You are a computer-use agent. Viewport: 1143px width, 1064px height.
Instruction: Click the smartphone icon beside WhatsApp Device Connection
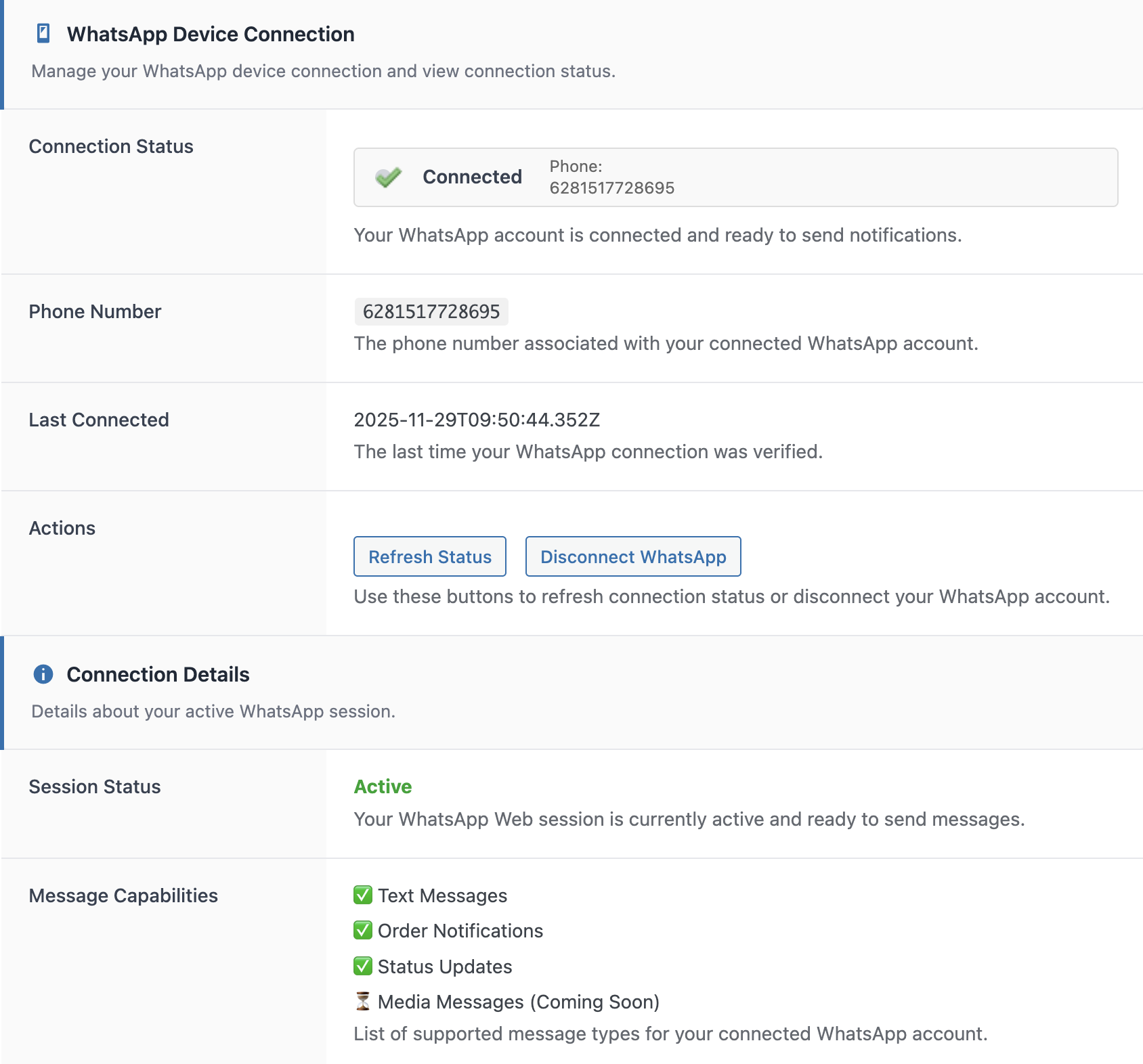[43, 34]
